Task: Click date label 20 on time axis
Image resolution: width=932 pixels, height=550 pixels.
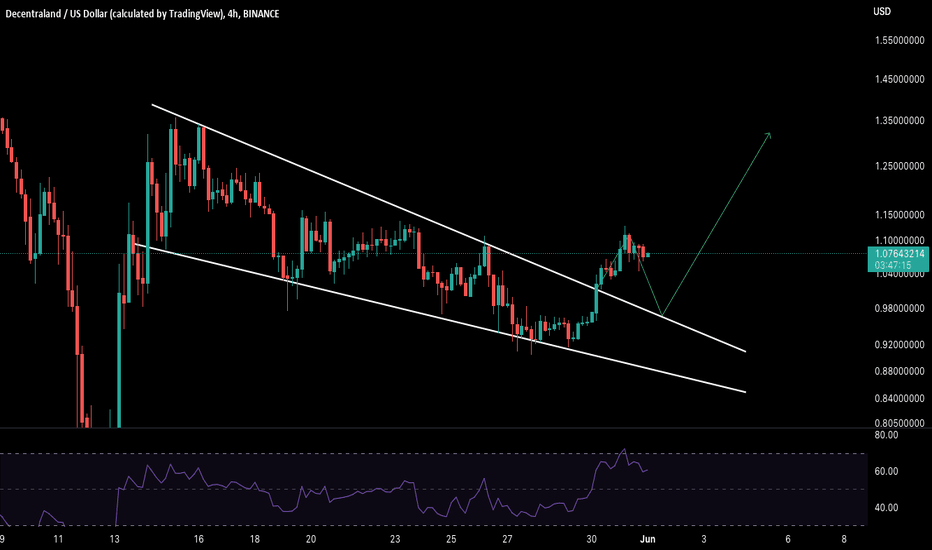Action: click(x=310, y=539)
